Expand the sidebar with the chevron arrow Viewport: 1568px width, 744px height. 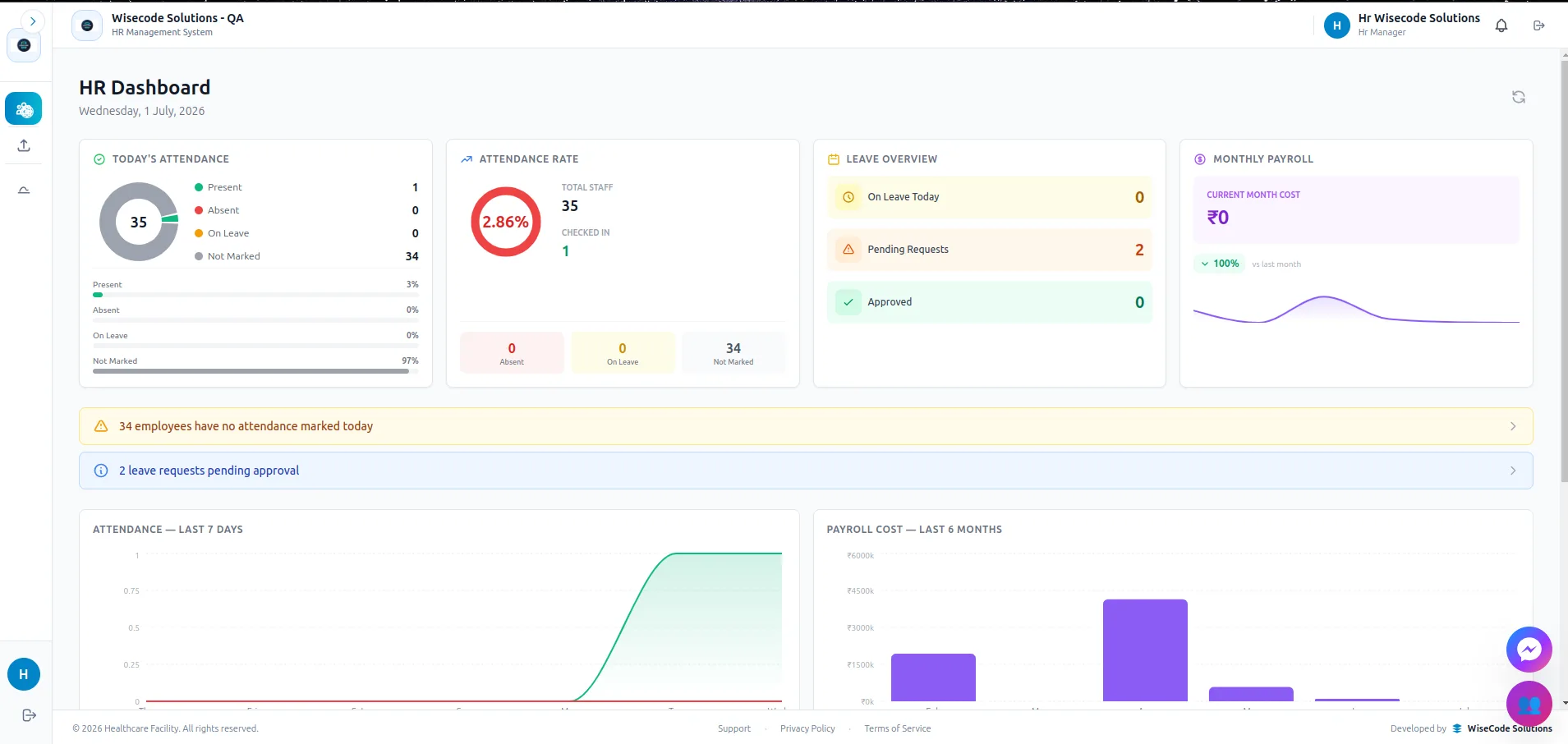point(32,21)
